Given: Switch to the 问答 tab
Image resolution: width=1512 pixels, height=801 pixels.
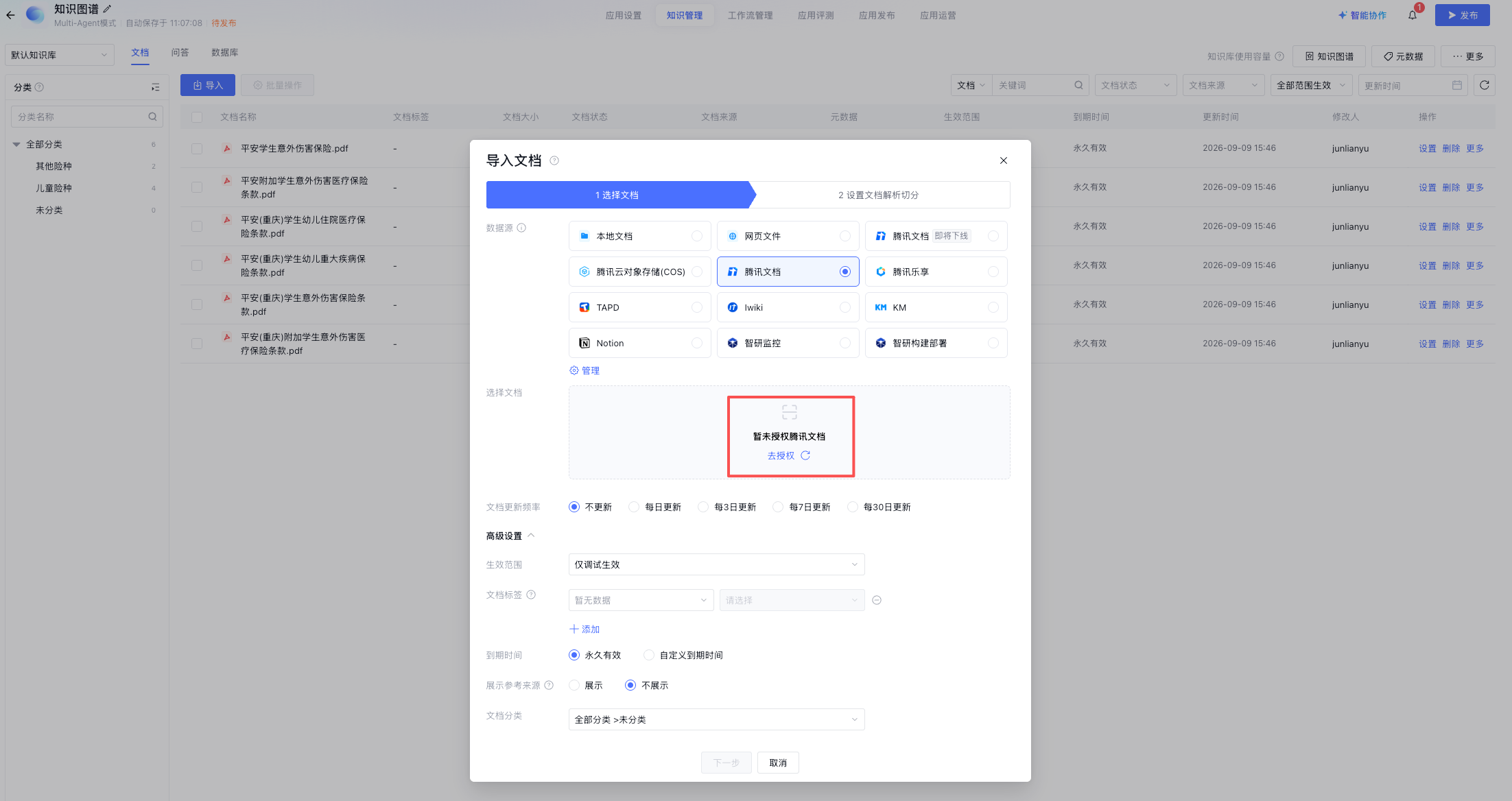Looking at the screenshot, I should click(180, 53).
